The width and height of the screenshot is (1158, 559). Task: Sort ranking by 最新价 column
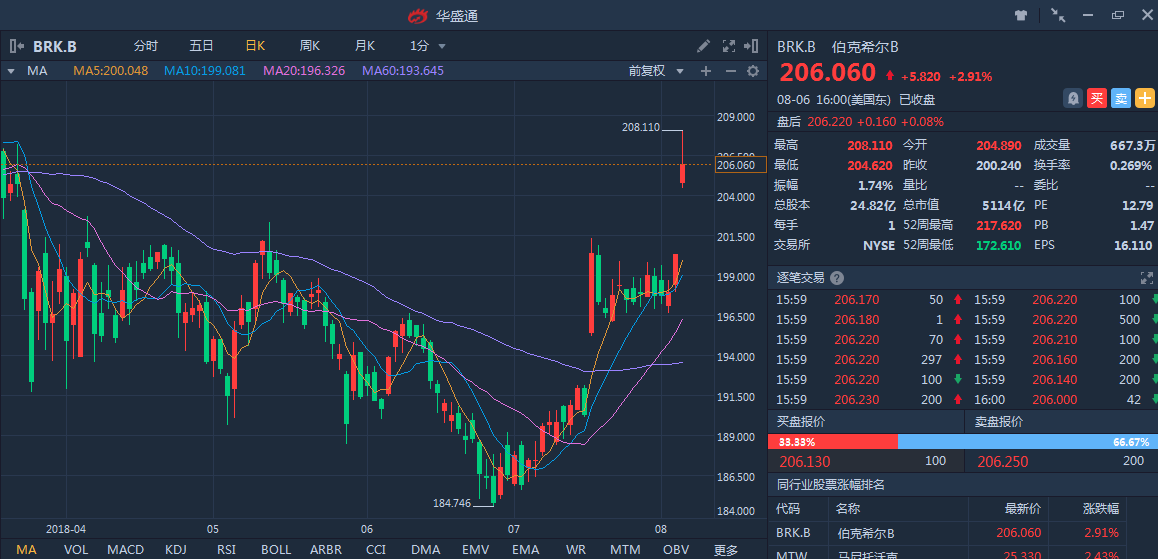[1023, 509]
